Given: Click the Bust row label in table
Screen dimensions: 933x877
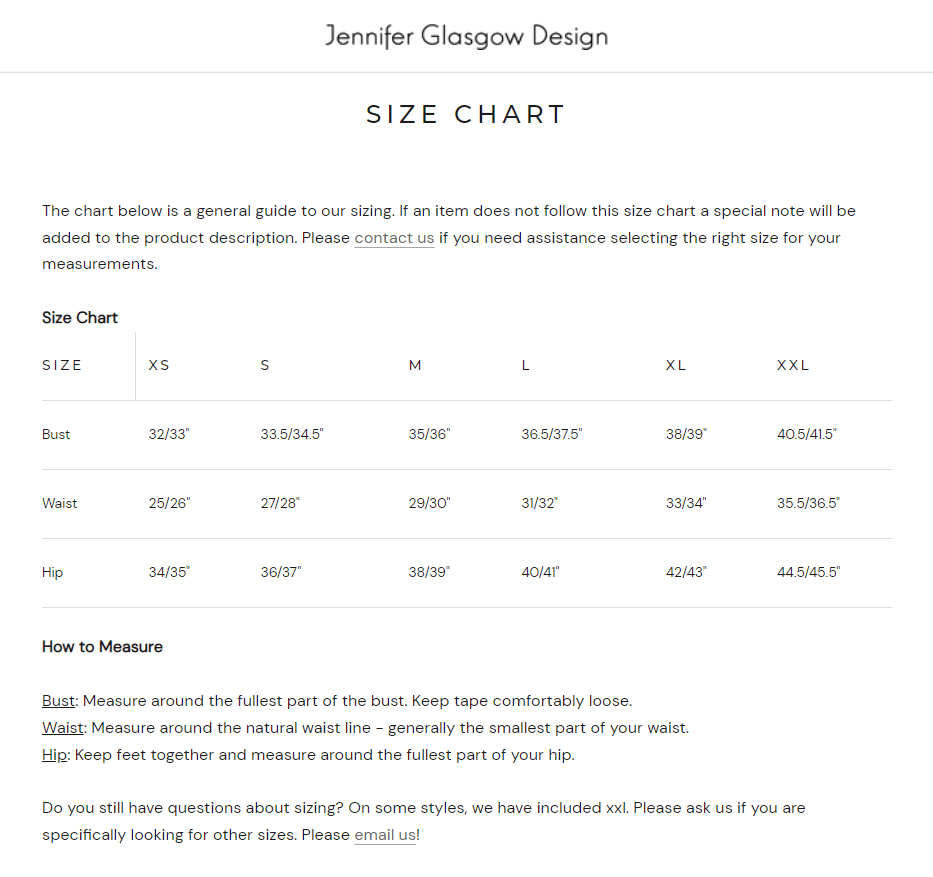Looking at the screenshot, I should (x=56, y=434).
